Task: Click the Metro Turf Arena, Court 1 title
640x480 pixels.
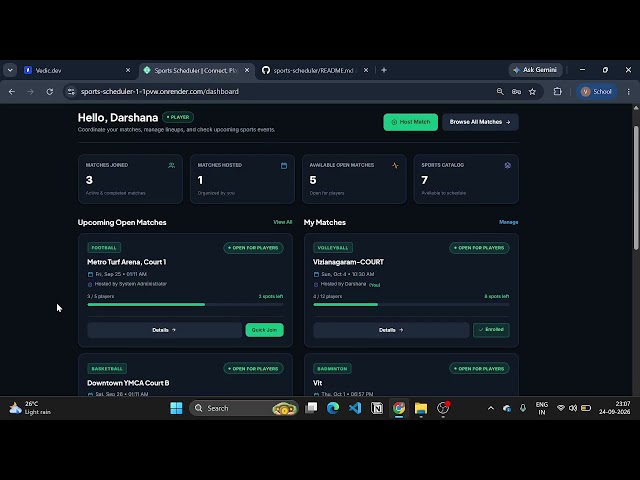Action: 127,262
